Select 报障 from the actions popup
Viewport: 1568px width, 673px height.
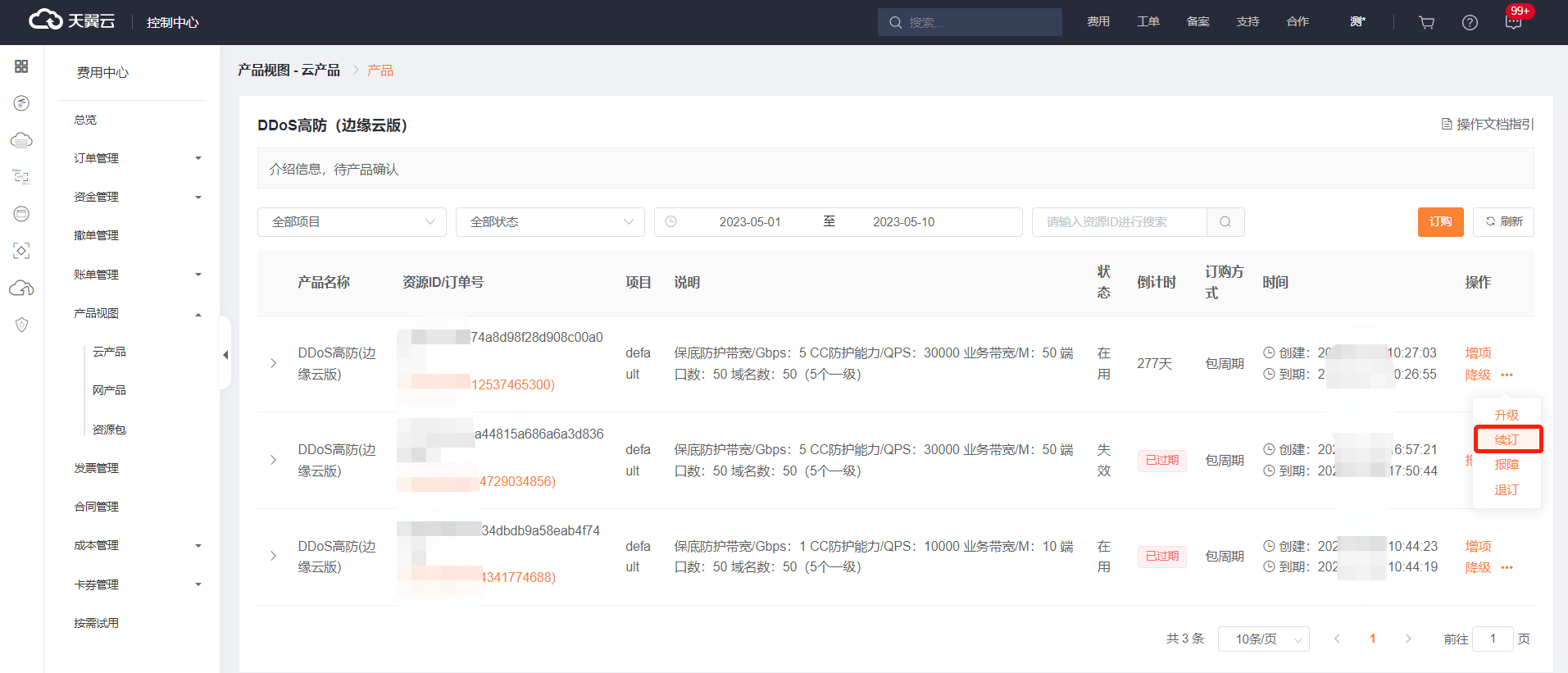(x=1507, y=464)
